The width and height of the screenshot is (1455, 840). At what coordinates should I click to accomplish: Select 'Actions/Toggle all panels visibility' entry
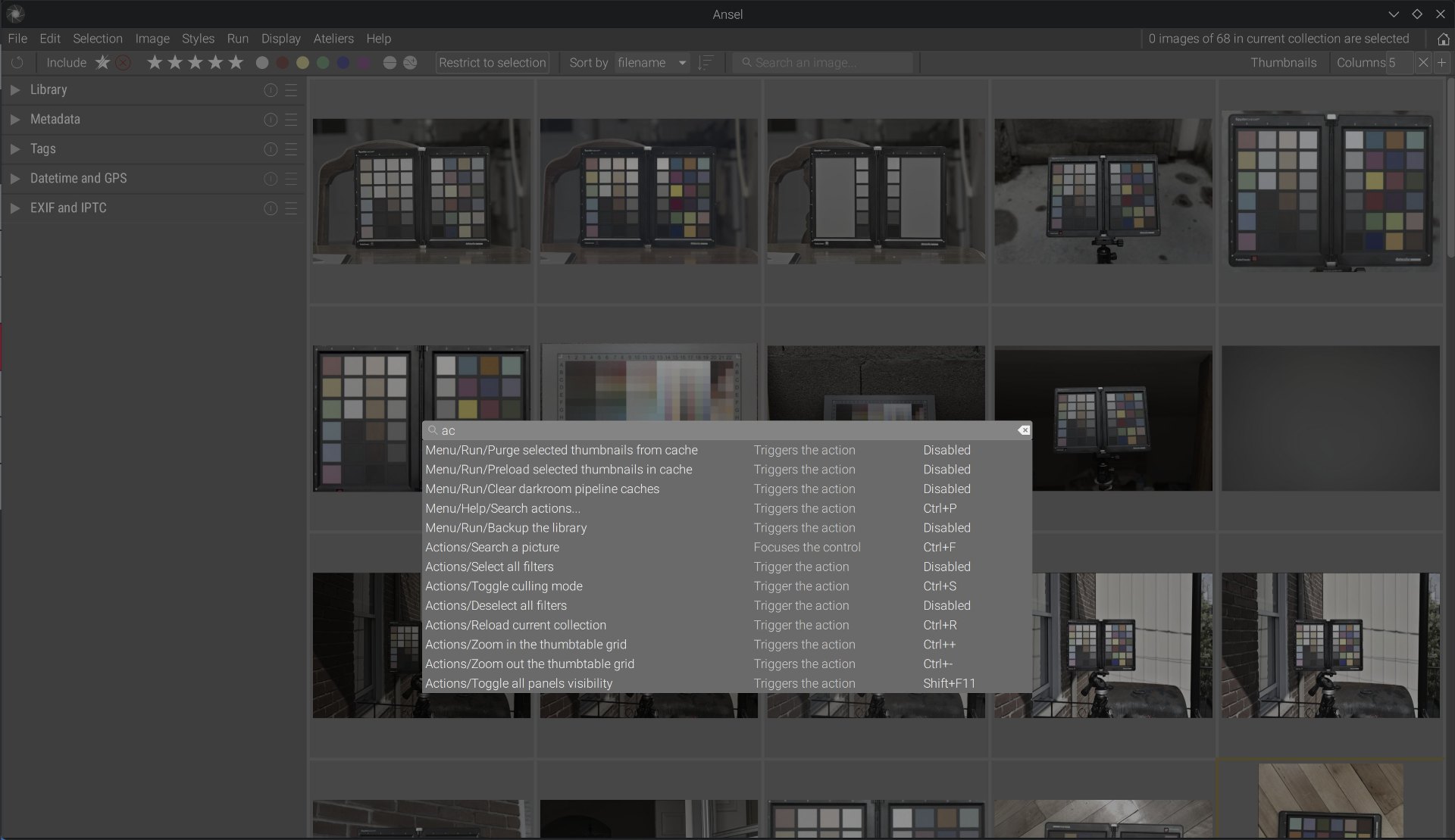727,683
